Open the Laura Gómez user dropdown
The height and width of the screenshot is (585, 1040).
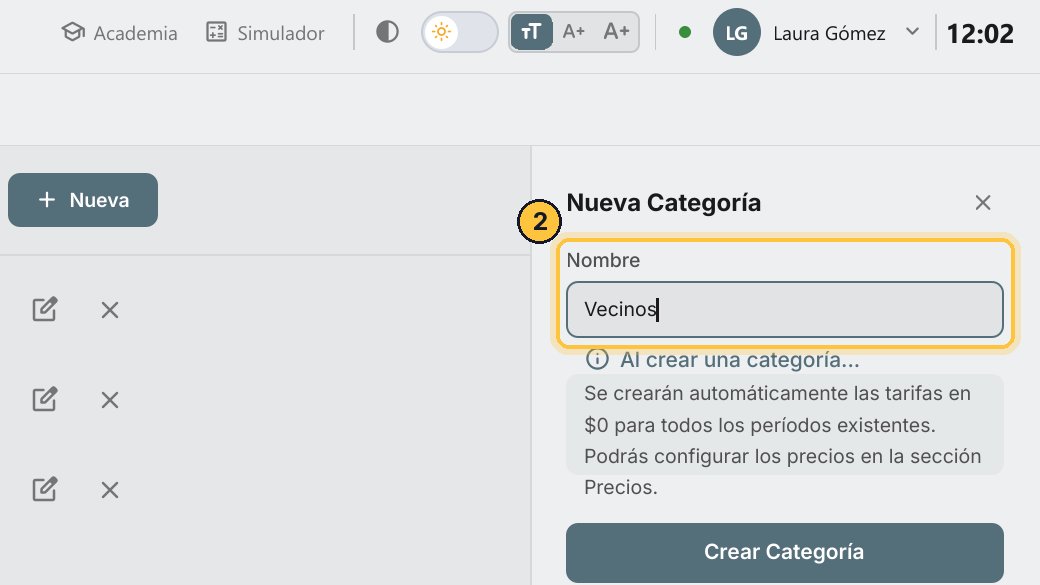[913, 31]
